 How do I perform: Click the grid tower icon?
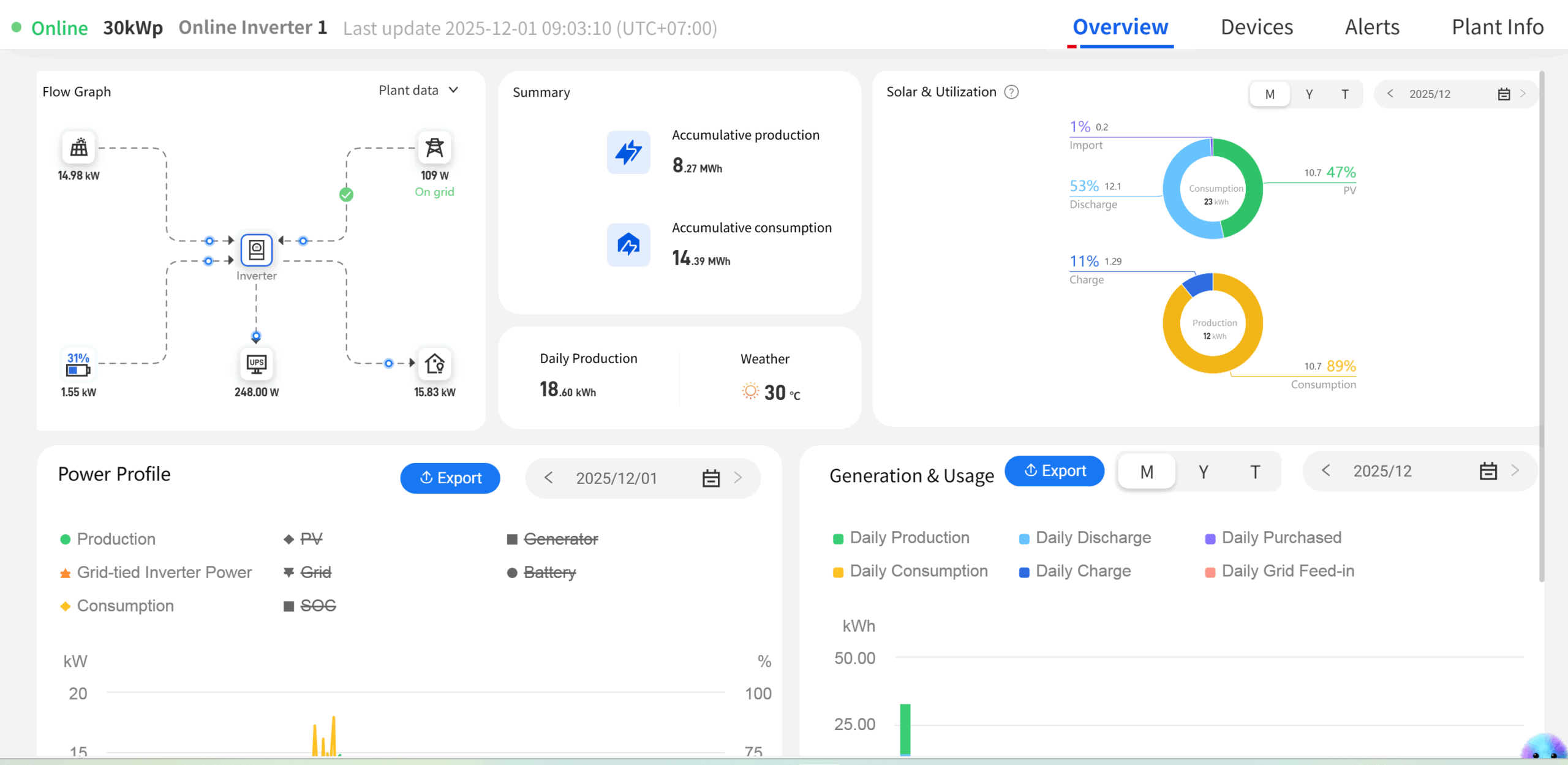coord(434,147)
